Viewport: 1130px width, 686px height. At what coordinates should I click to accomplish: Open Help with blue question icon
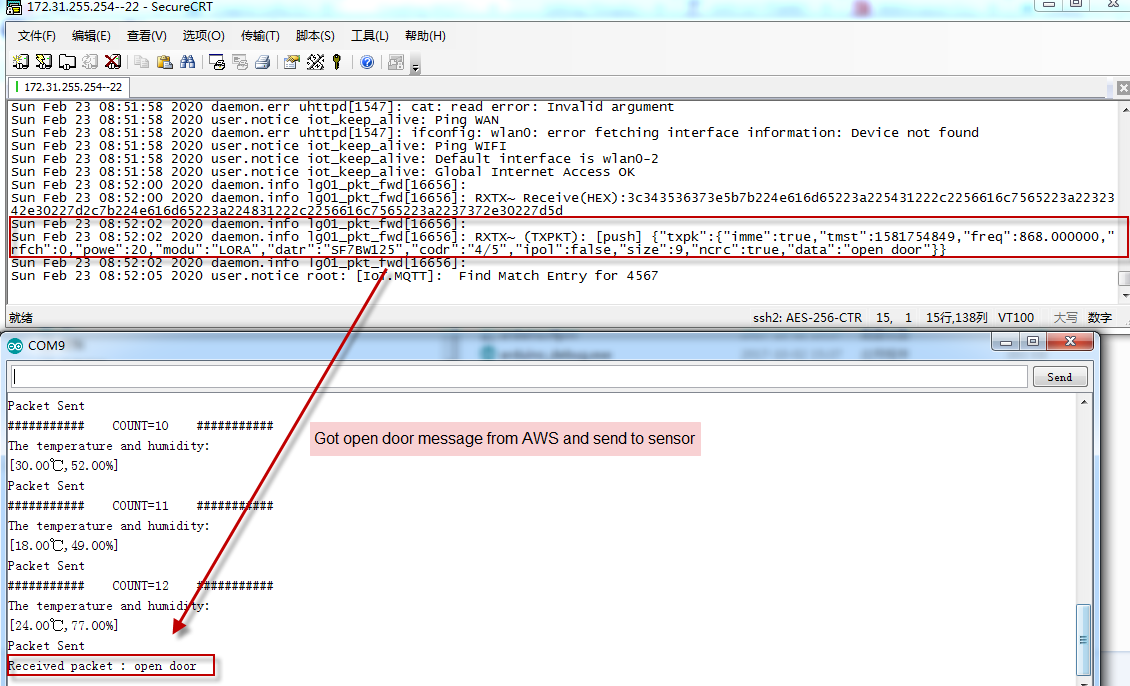coord(367,62)
